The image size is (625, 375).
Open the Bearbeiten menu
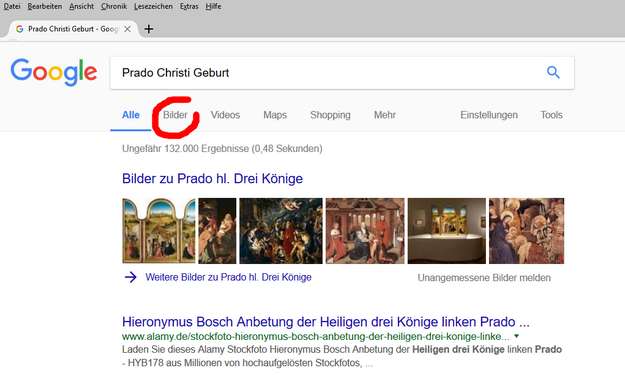click(x=45, y=6)
